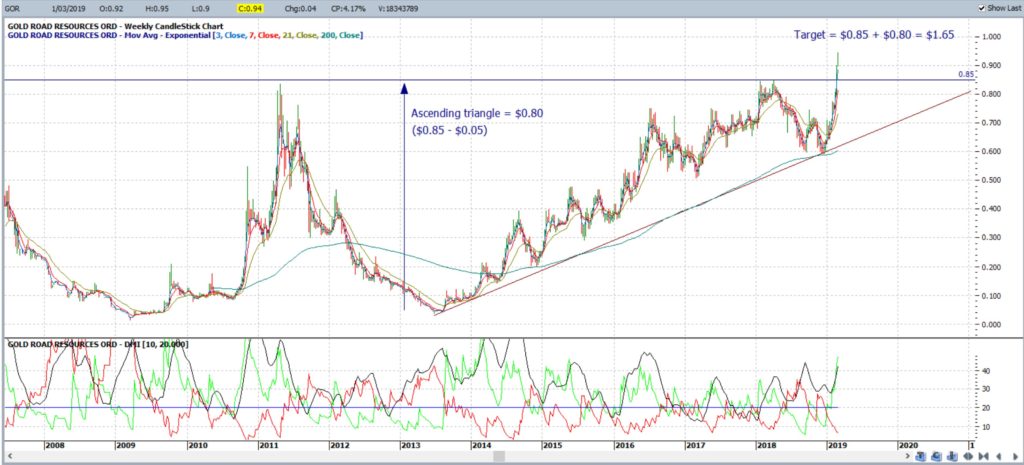Click the blue C toolbar icon
The height and width of the screenshot is (465, 1024).
pyautogui.click(x=936, y=457)
